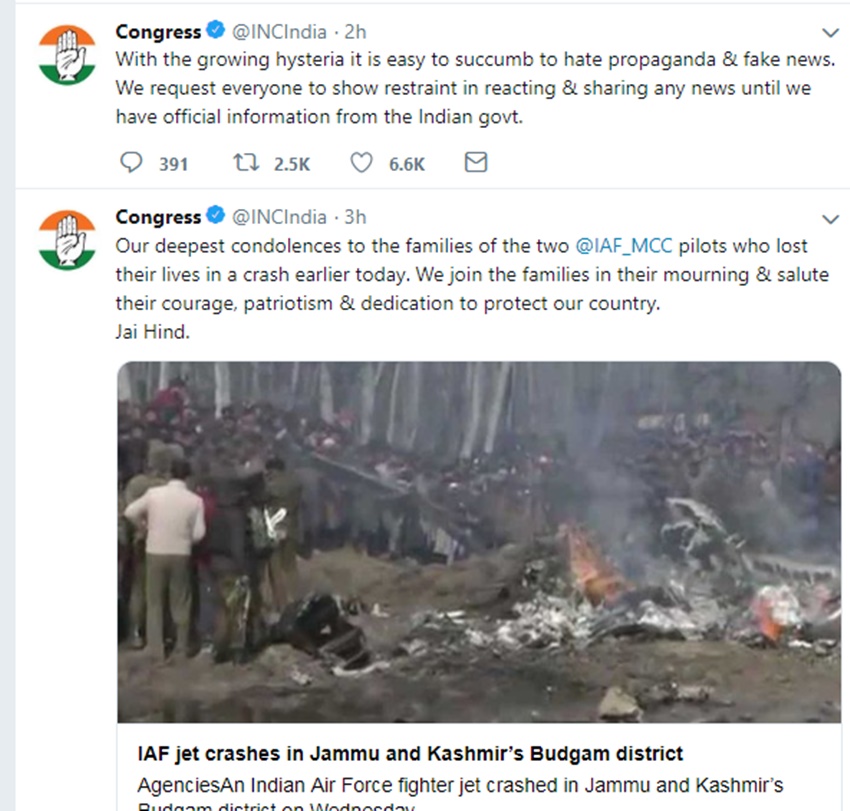This screenshot has width=850, height=811.
Task: Reply to the first Congress tweet
Action: pyautogui.click(x=131, y=163)
